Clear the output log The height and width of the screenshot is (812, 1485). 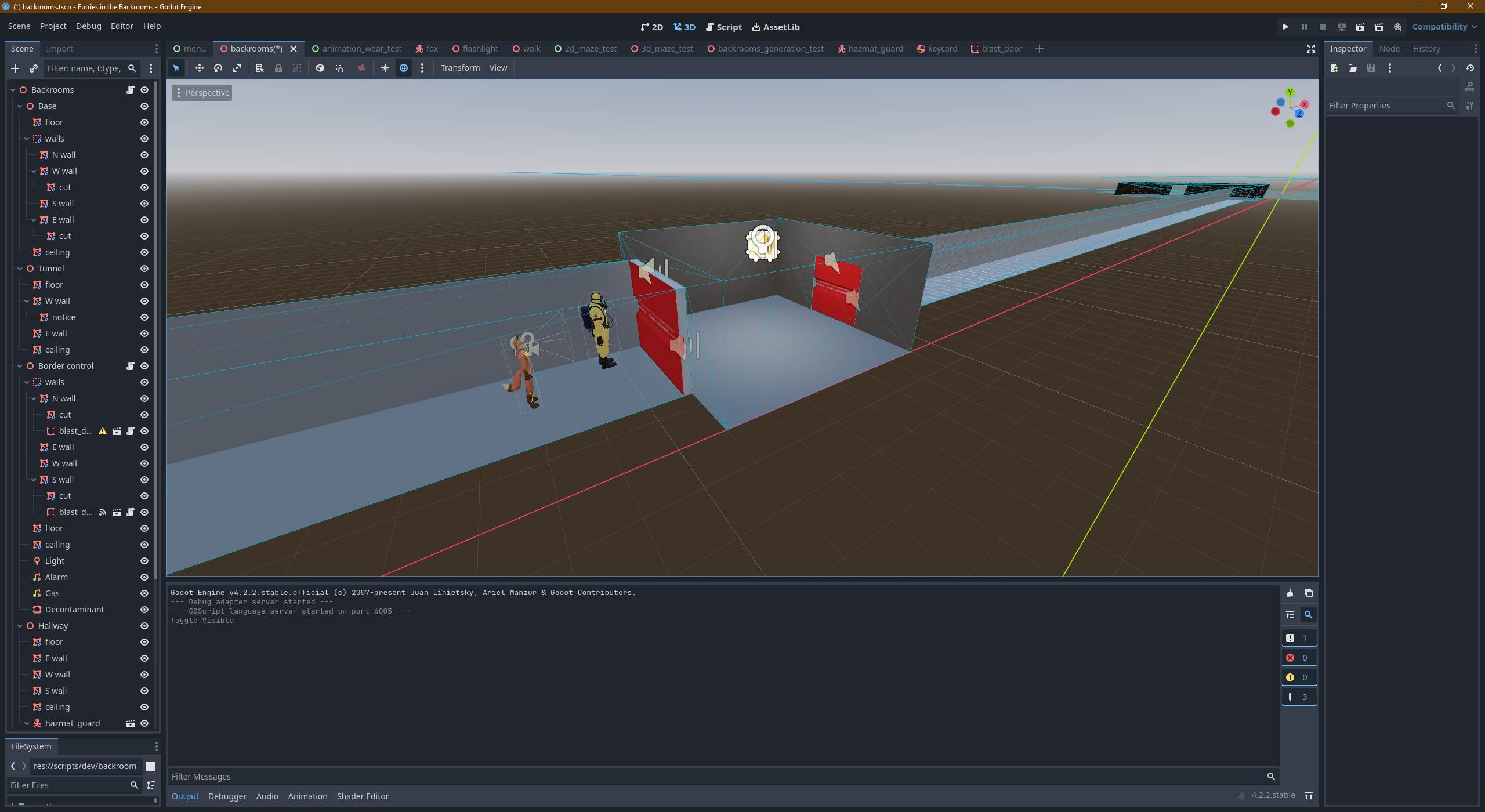tap(1290, 593)
